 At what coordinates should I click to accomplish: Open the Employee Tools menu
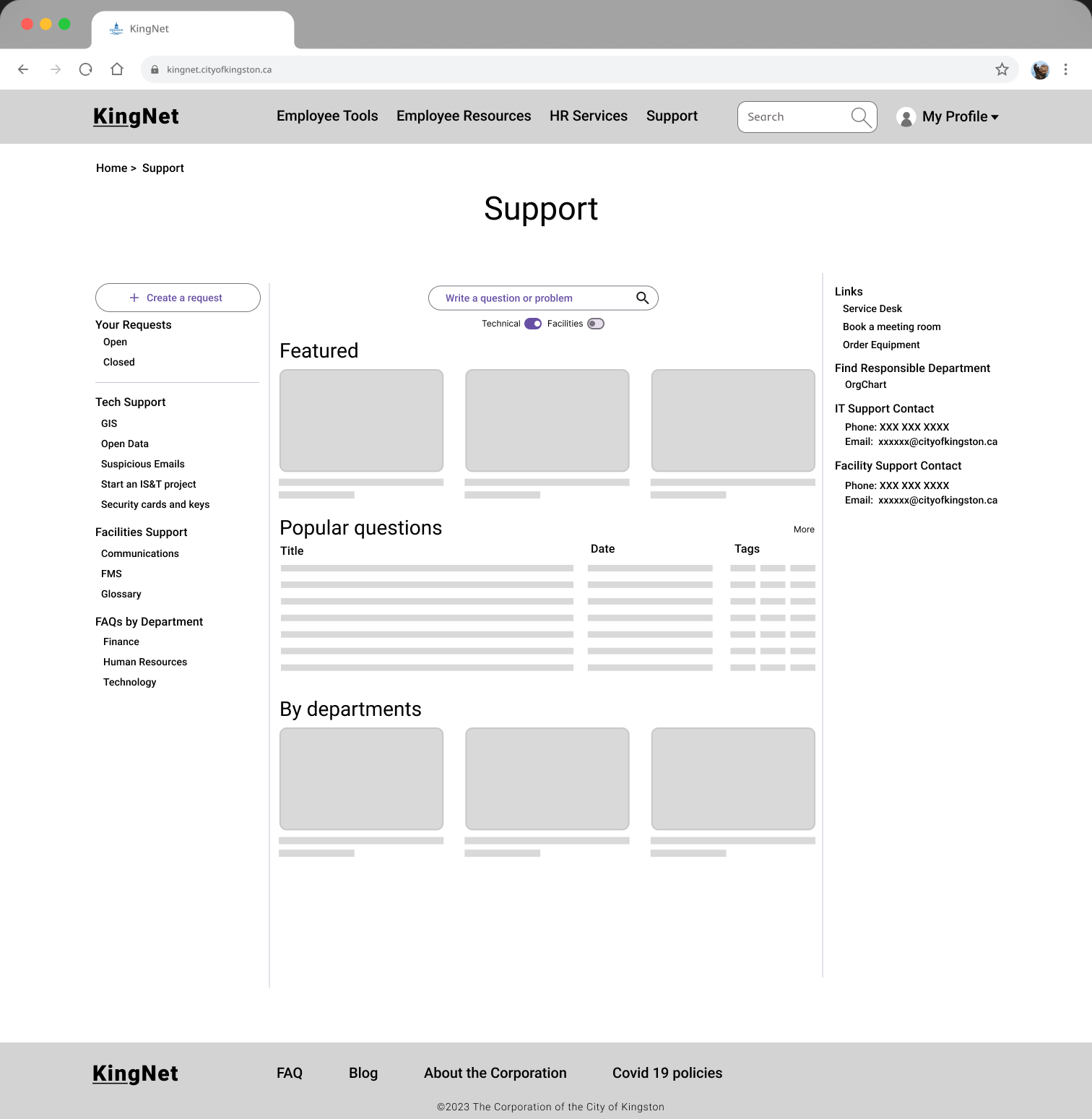[327, 116]
